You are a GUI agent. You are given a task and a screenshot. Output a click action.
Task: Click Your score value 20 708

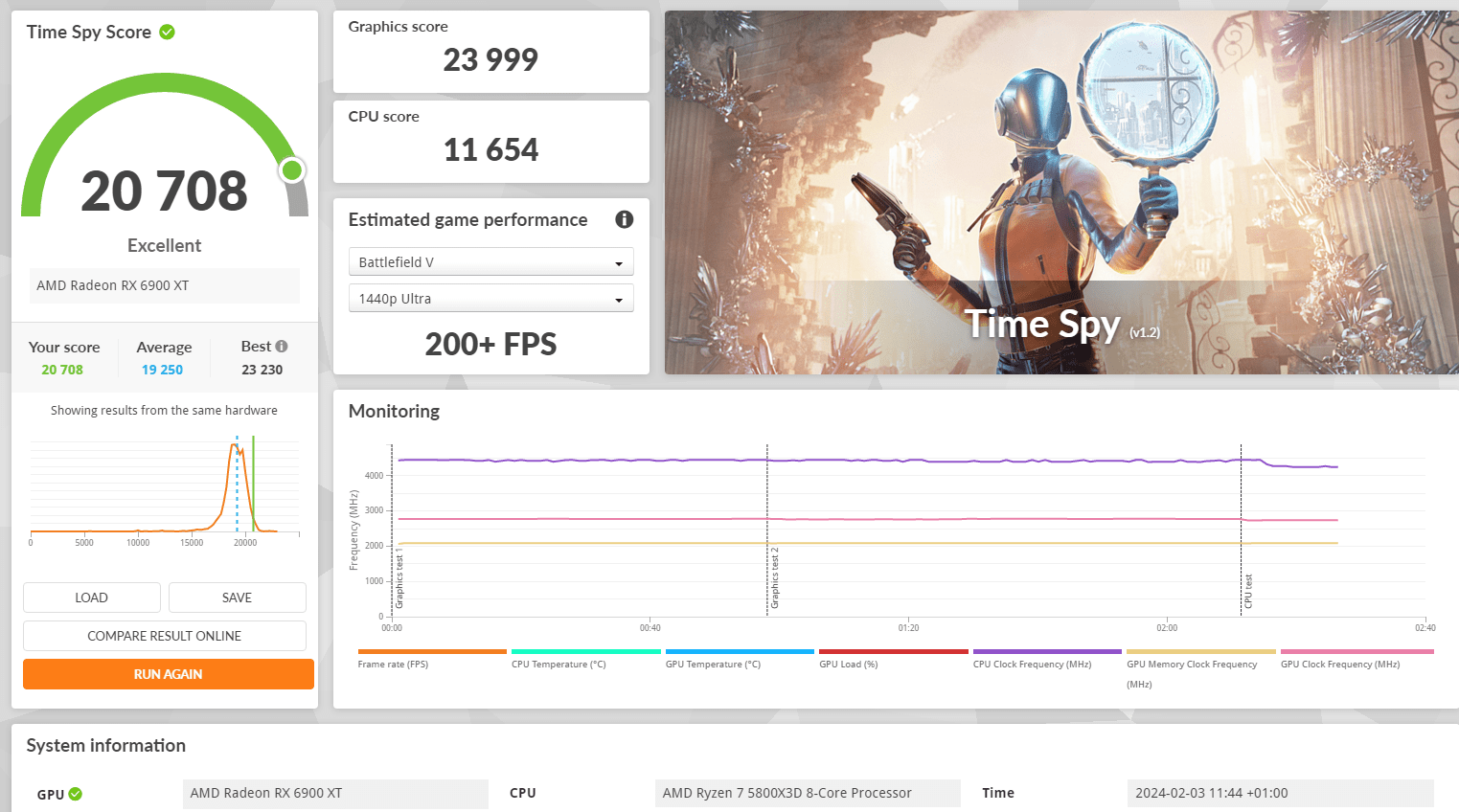point(62,370)
